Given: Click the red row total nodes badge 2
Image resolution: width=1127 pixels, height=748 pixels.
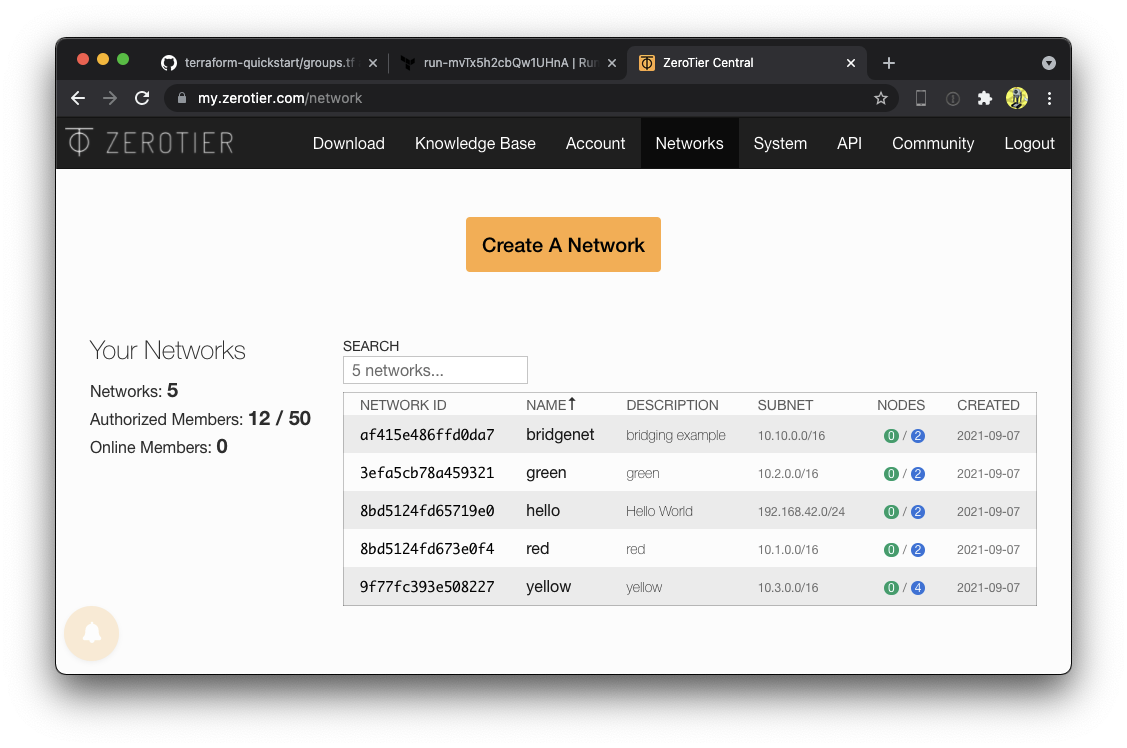Looking at the screenshot, I should 918,550.
